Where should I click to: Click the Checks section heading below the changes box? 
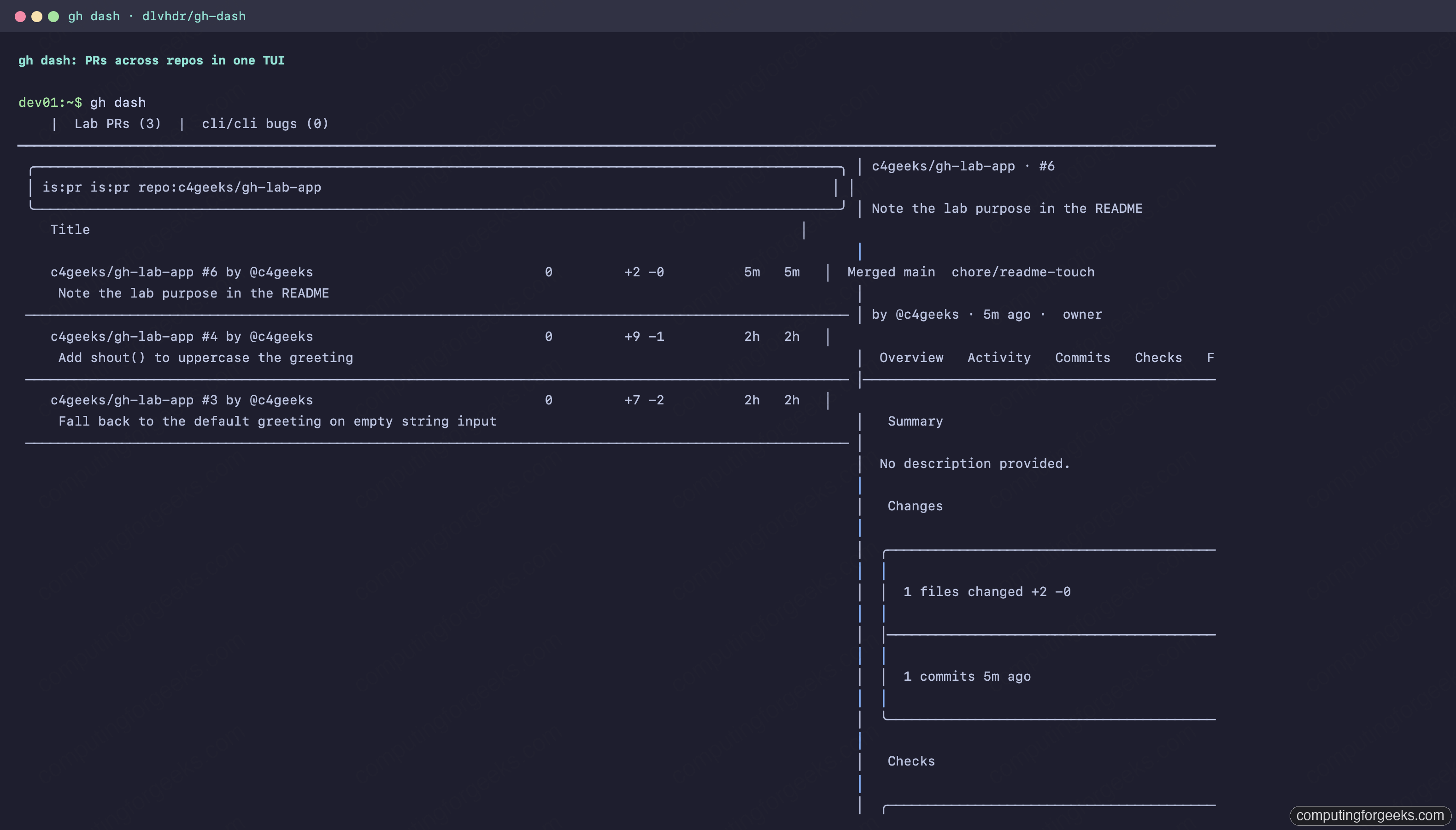click(911, 761)
